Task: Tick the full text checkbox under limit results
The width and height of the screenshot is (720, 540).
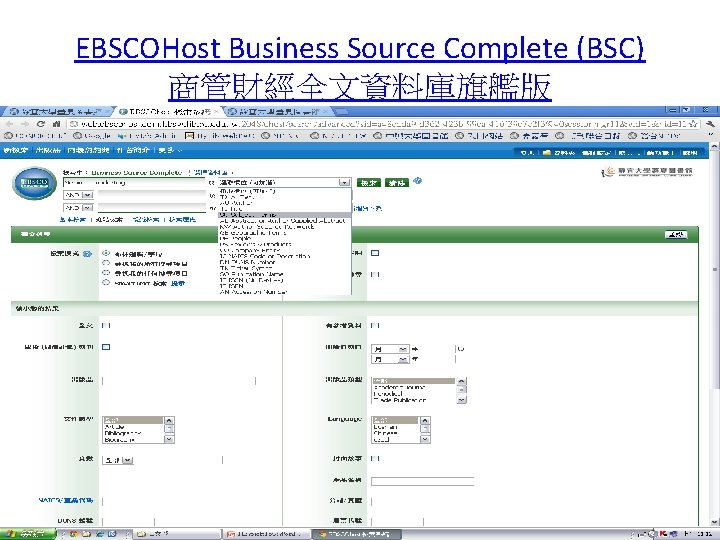Action: 106,326
